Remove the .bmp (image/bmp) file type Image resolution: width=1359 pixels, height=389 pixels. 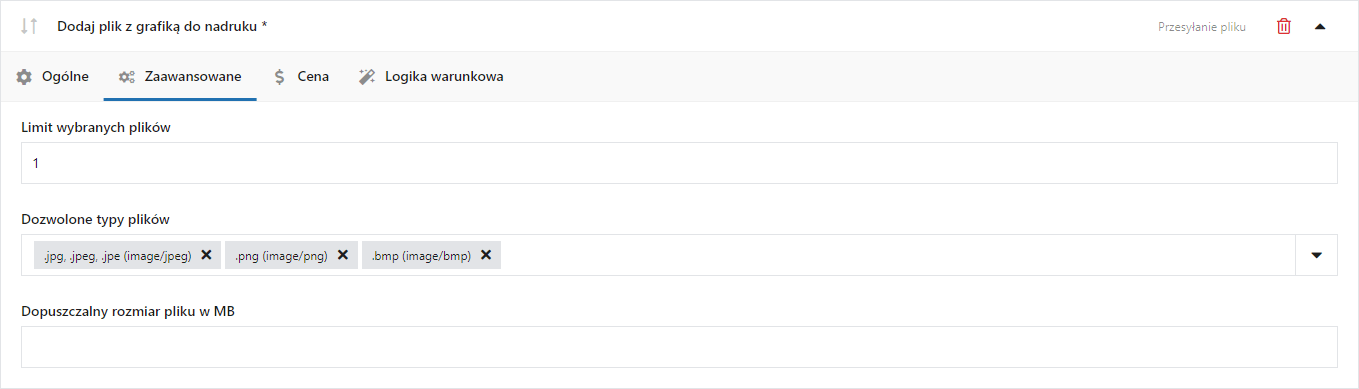(x=486, y=255)
